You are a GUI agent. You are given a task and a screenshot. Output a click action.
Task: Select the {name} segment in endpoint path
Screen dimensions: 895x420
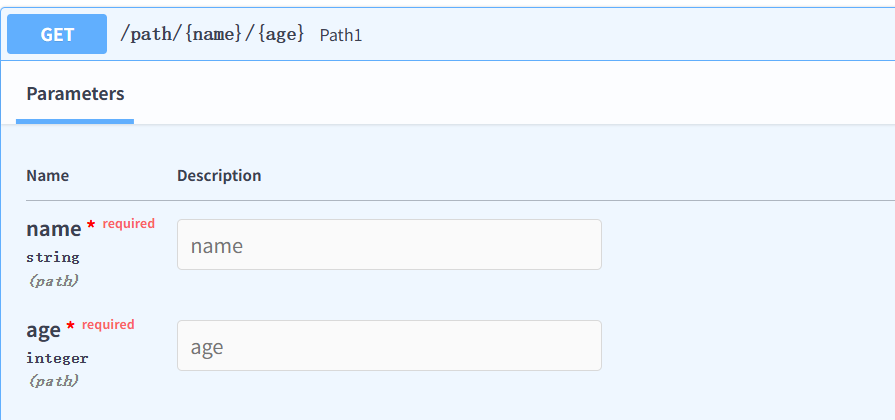coord(213,34)
